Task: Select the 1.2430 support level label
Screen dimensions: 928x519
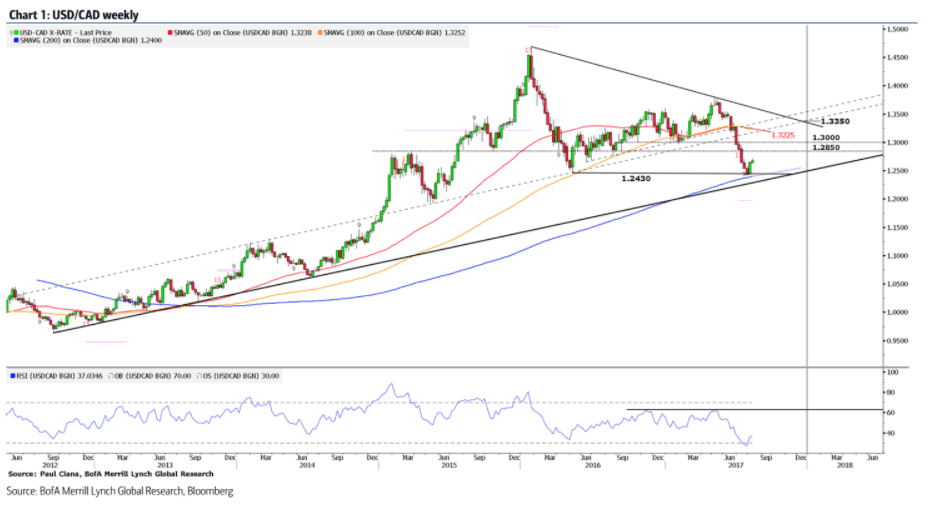Action: click(x=636, y=180)
